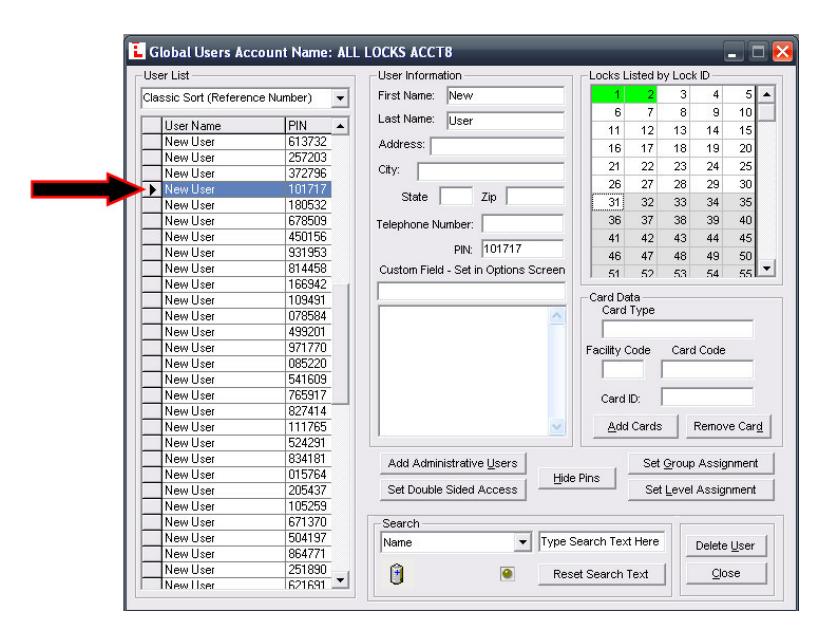Select user row with PIN 166942
Viewport: 826px width, 634px height.
237,284
